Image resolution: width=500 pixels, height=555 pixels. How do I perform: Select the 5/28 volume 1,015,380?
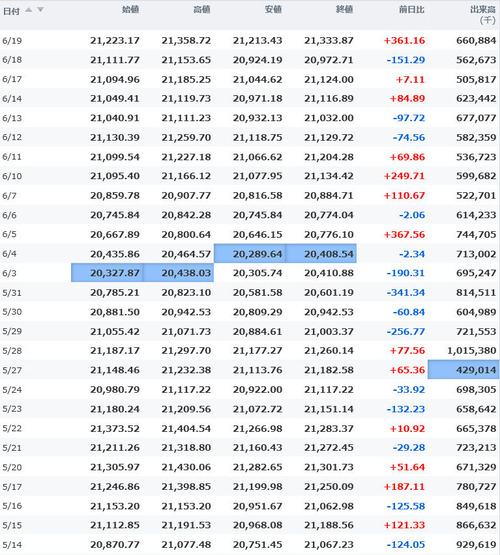tap(472, 350)
